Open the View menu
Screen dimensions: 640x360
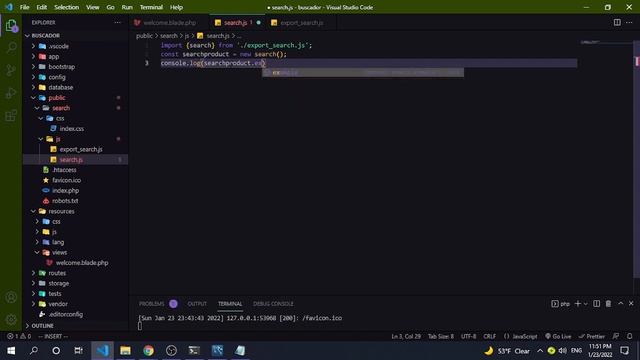93,7
